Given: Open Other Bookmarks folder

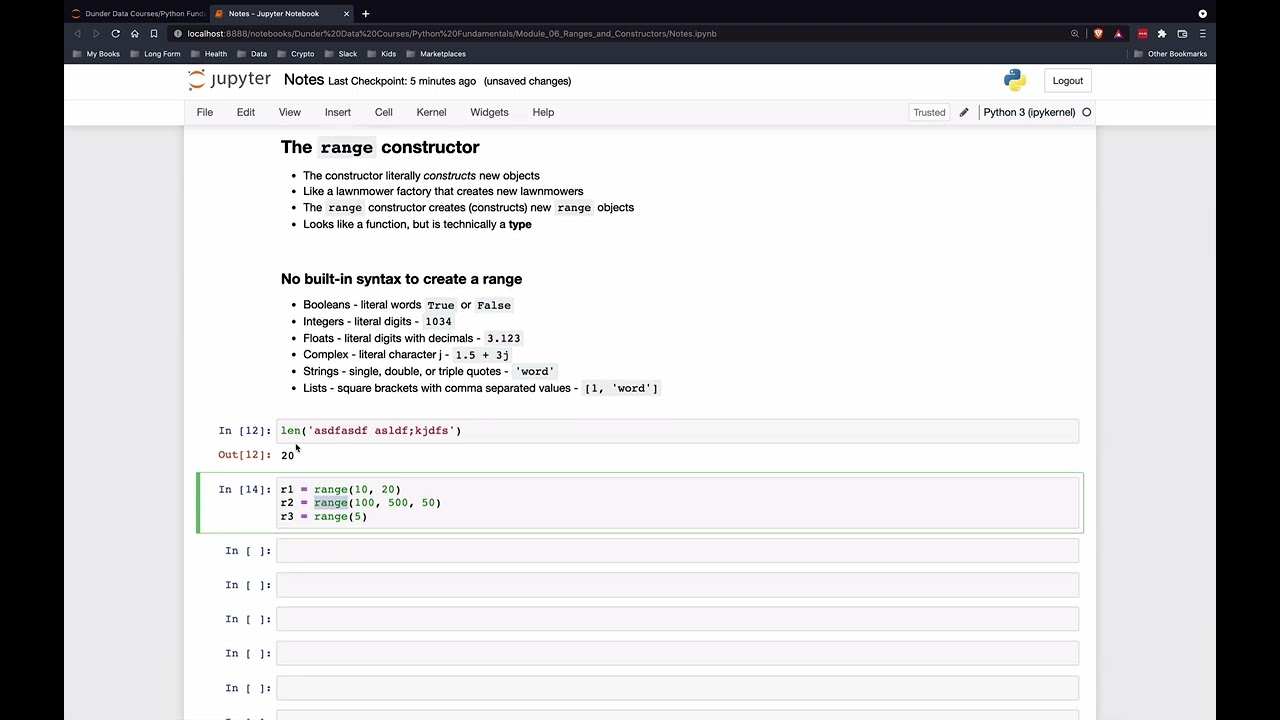Looking at the screenshot, I should [x=1171, y=54].
